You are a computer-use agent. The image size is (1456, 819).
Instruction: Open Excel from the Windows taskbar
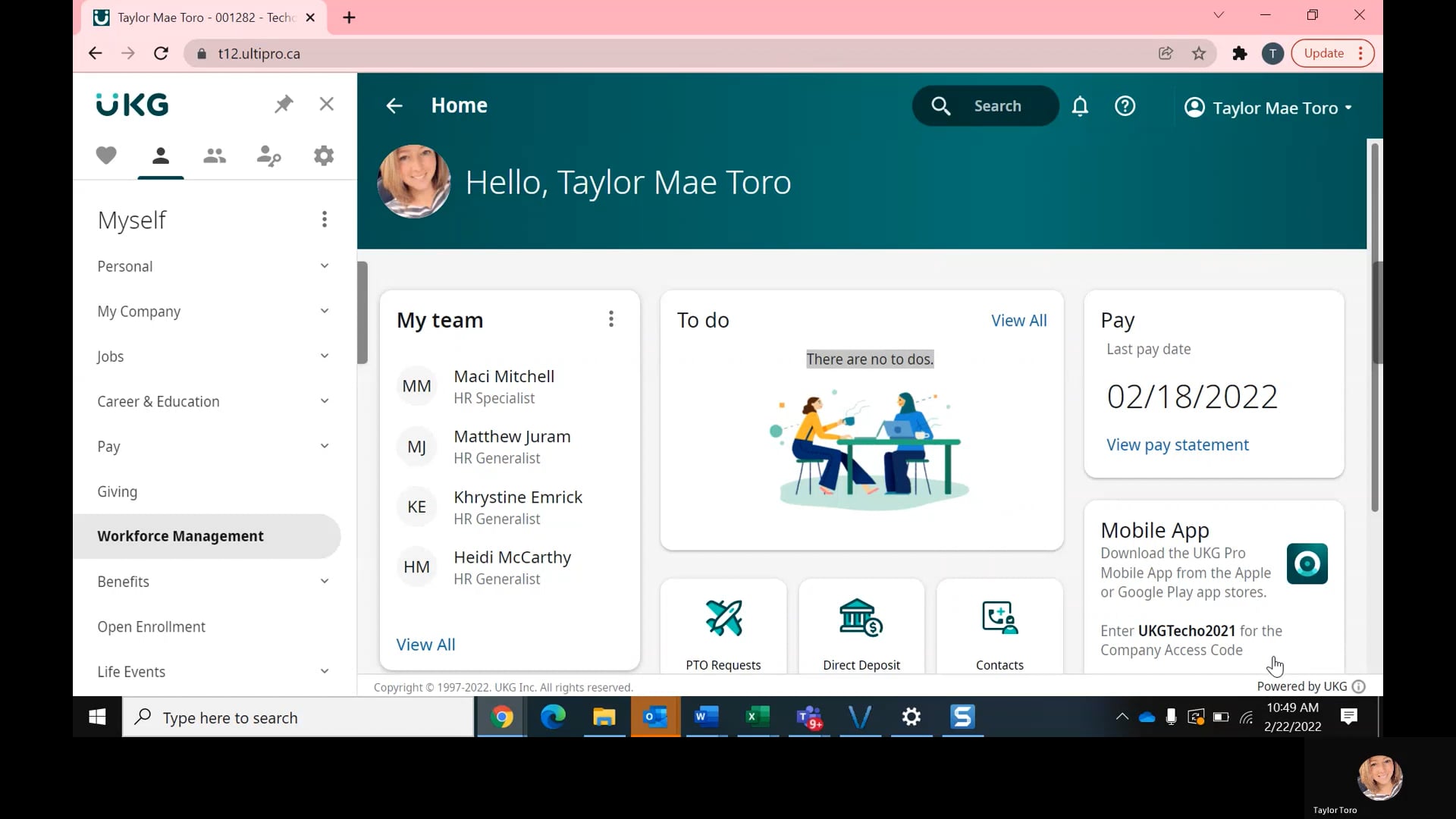tap(758, 717)
